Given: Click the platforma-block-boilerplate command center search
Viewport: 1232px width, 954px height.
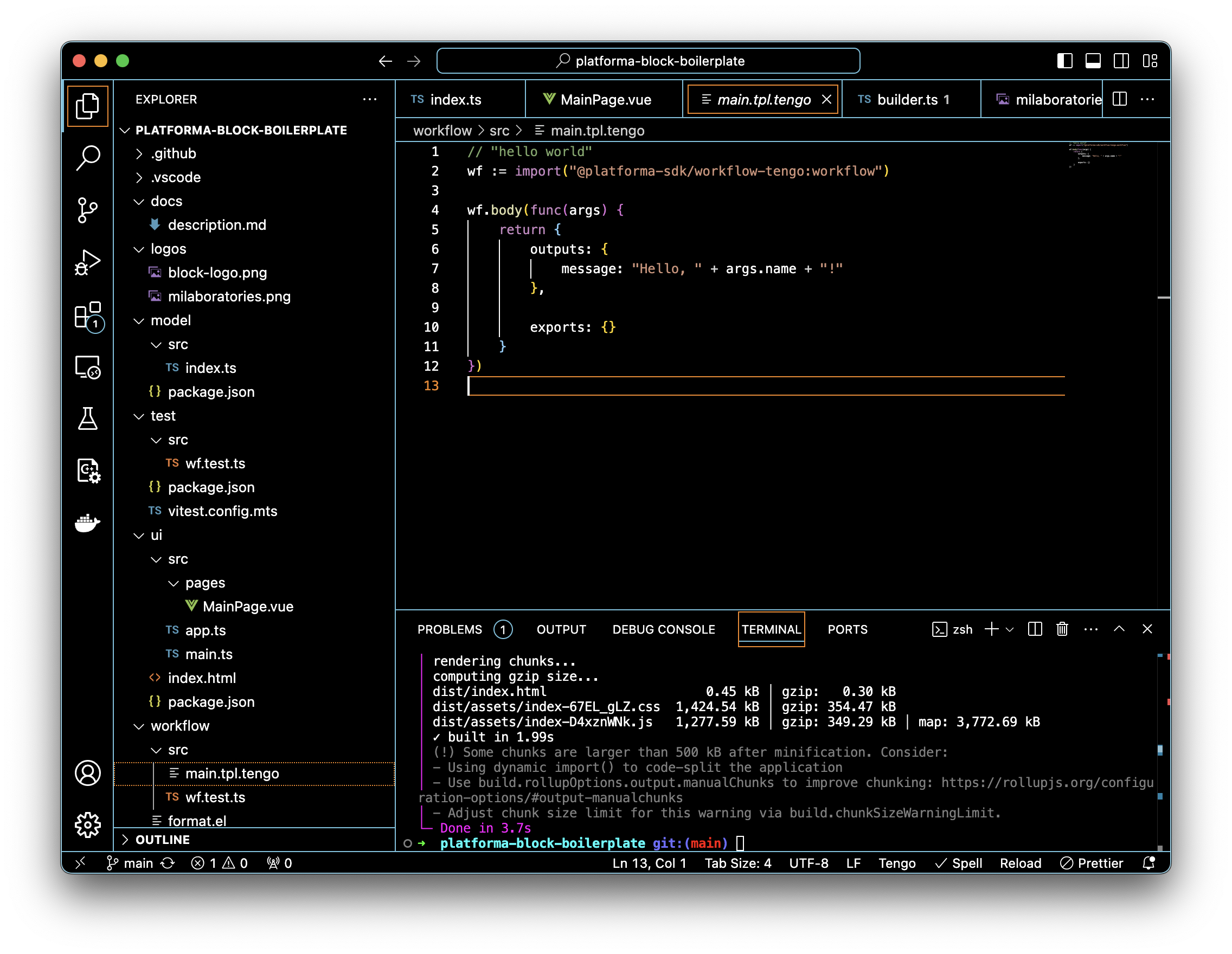Looking at the screenshot, I should 647,61.
